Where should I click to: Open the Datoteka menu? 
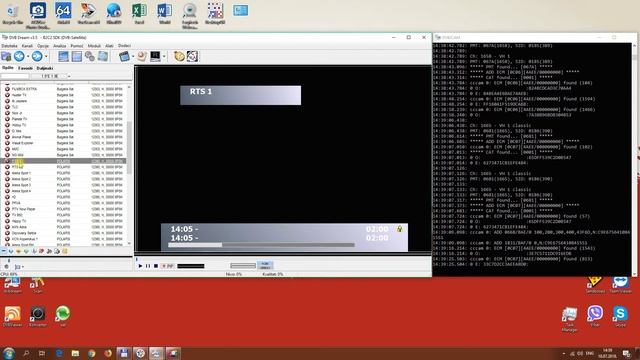tap(9, 46)
